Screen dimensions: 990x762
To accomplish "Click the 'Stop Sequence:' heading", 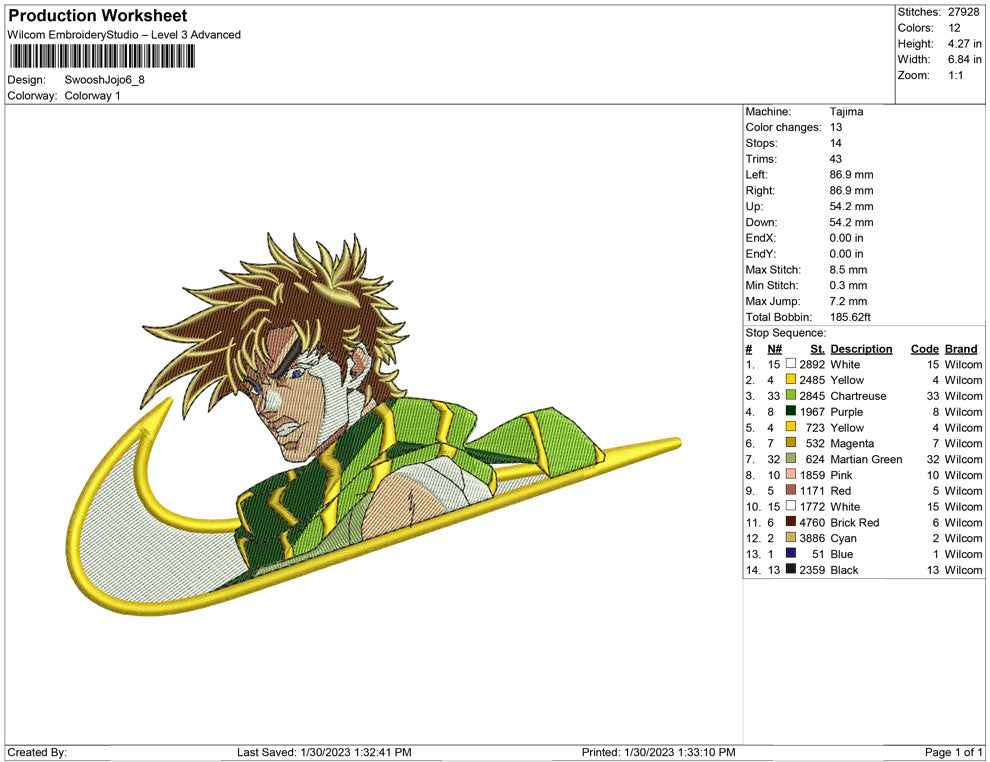I will point(785,333).
